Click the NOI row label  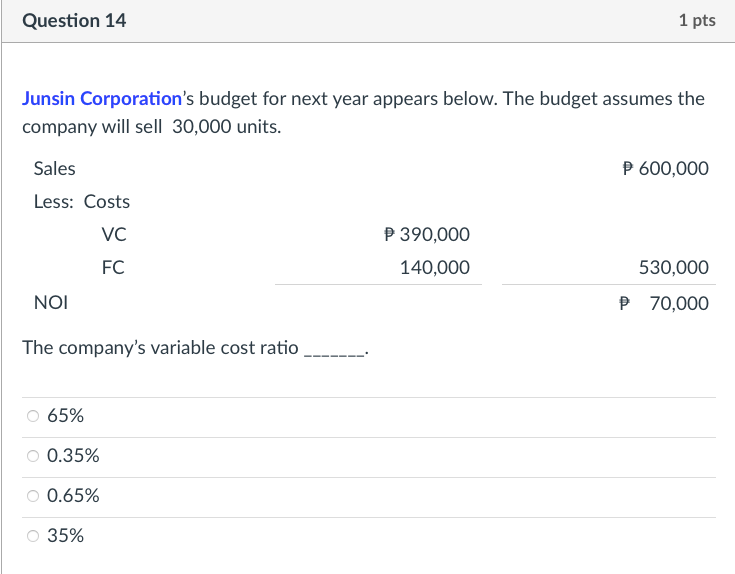(x=51, y=303)
